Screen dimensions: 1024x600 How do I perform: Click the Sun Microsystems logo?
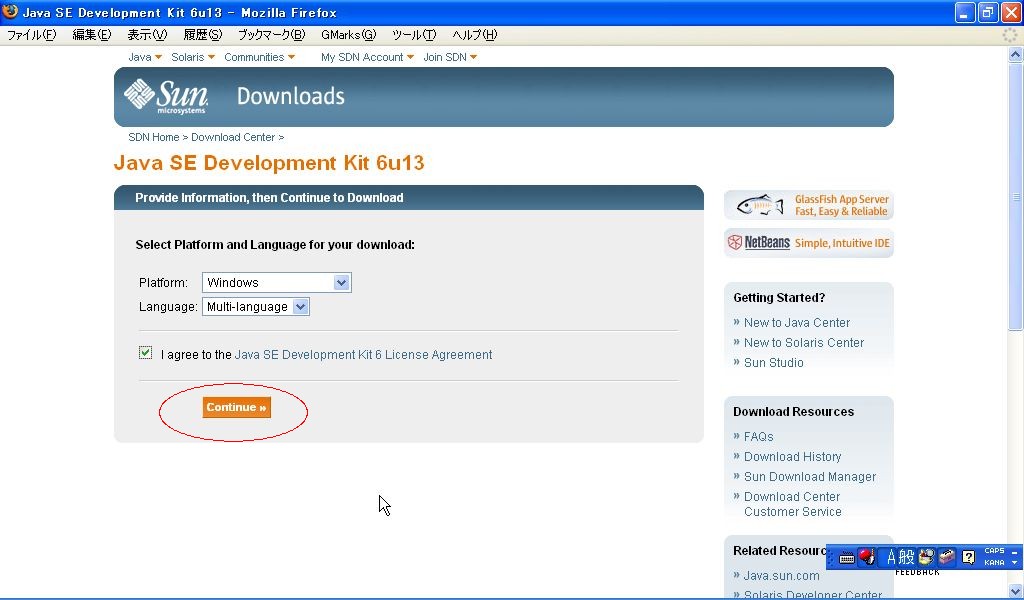167,96
